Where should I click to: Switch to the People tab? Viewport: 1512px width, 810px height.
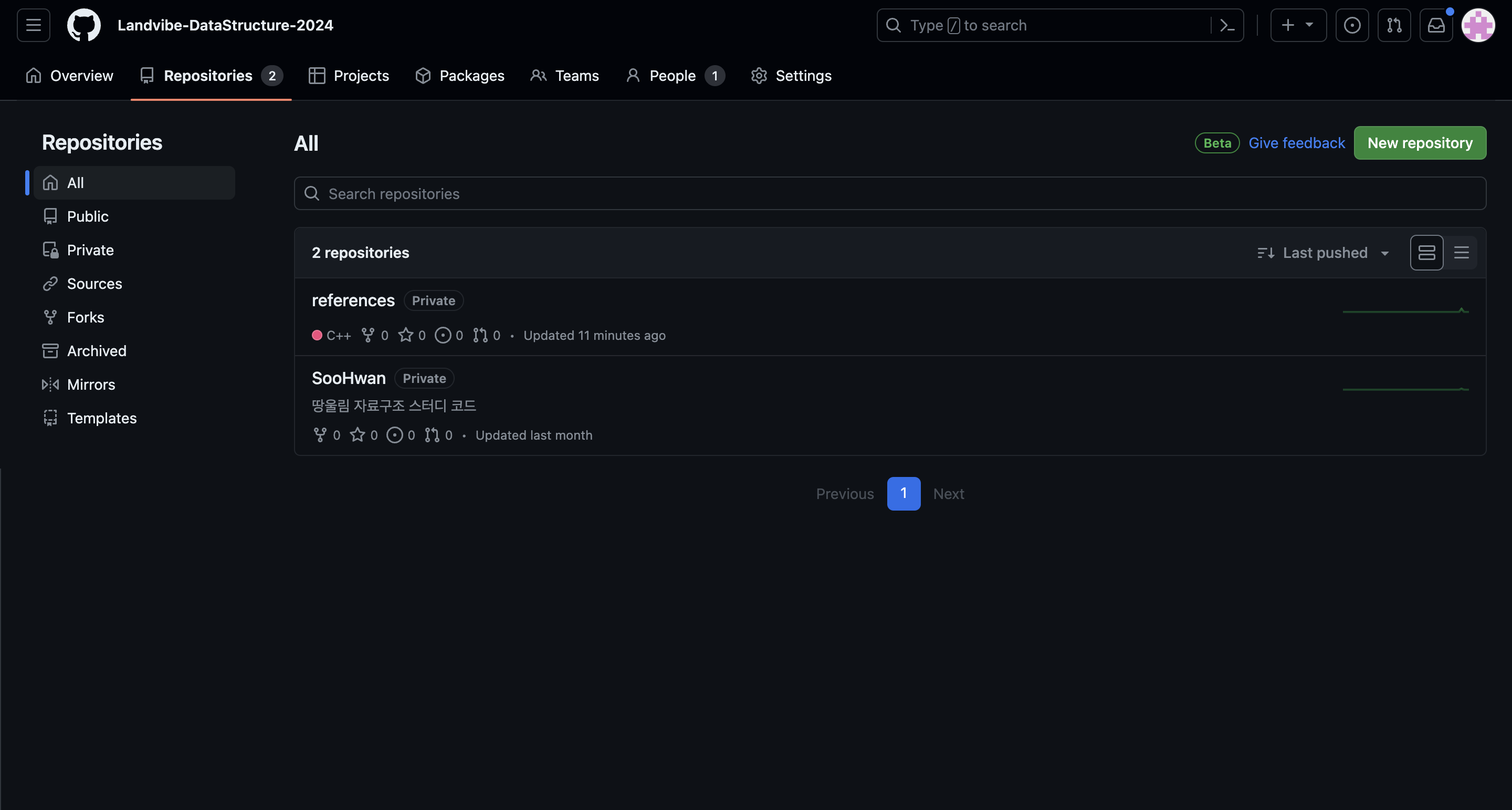675,76
